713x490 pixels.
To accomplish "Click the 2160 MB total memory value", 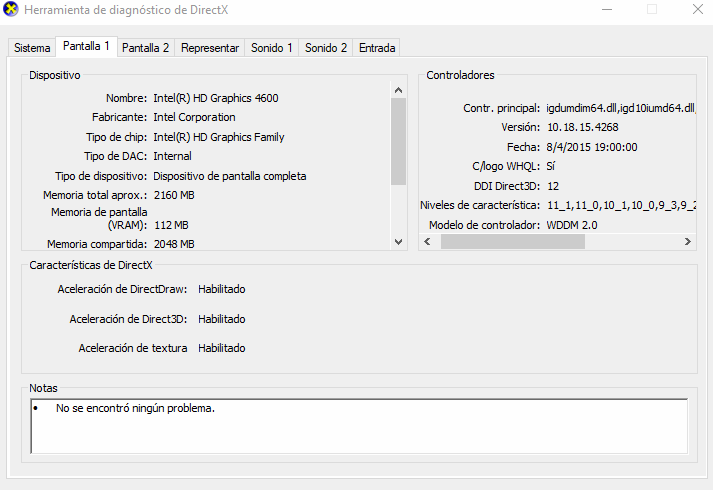I will (x=174, y=195).
